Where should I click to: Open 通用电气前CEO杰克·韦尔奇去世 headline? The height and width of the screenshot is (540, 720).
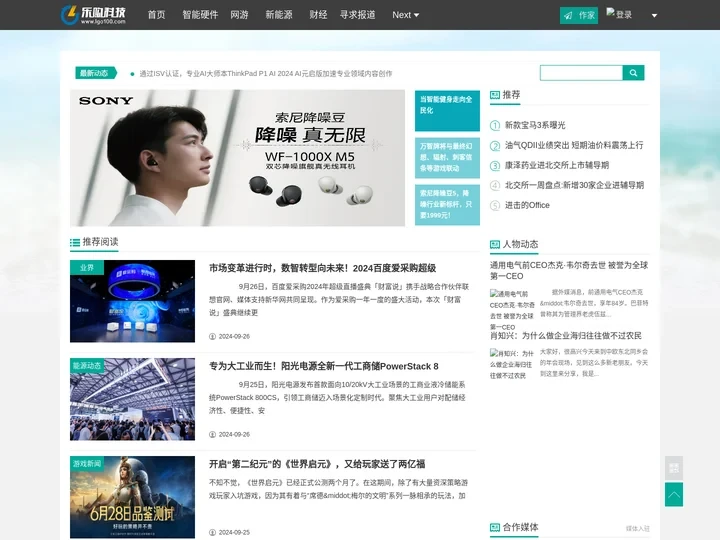569,270
